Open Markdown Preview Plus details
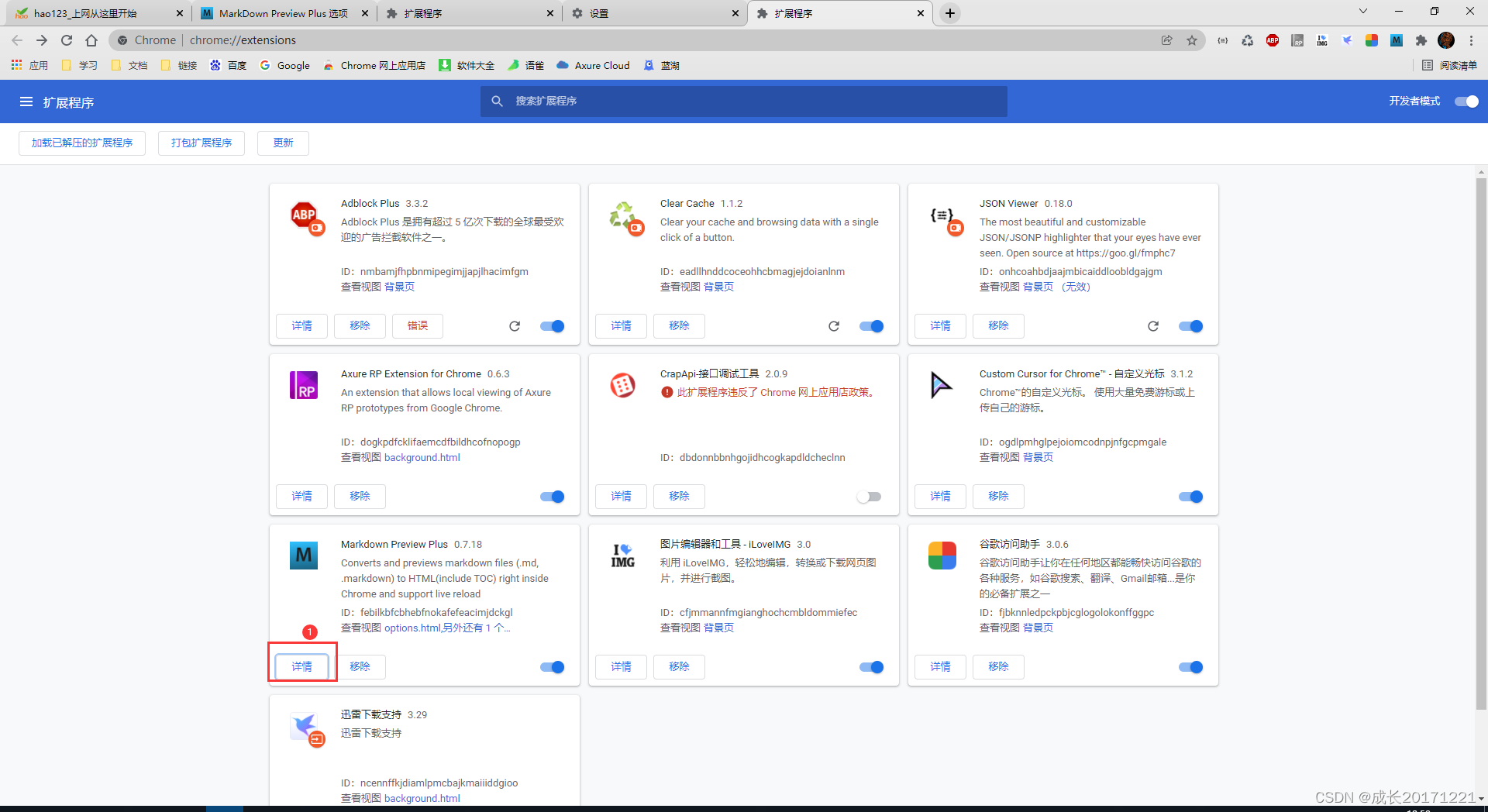Viewport: 1488px width, 812px height. click(x=301, y=667)
